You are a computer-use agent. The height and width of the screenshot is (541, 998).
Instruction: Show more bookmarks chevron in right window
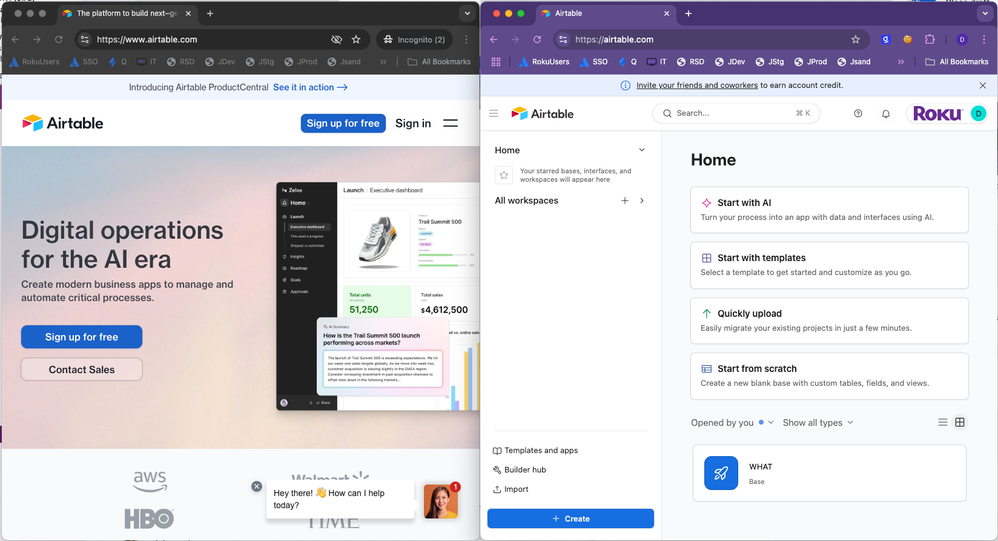click(x=901, y=62)
